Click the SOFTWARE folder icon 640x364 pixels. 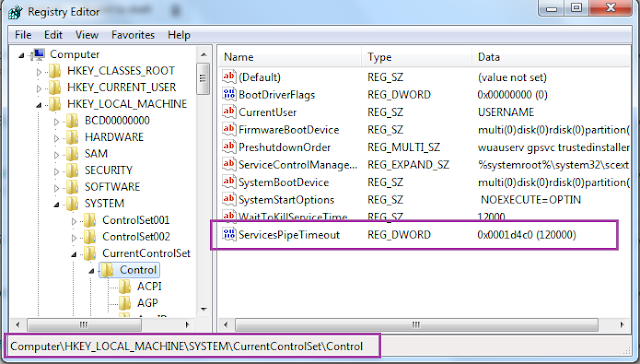[x=72, y=187]
